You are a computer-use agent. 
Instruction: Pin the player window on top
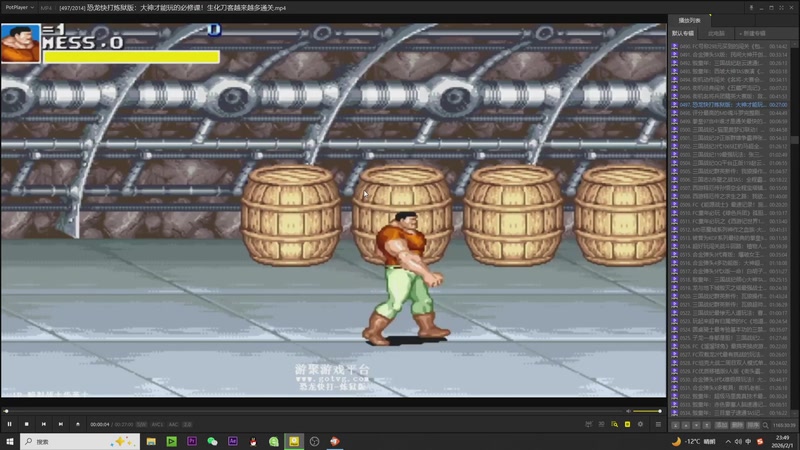(x=751, y=8)
